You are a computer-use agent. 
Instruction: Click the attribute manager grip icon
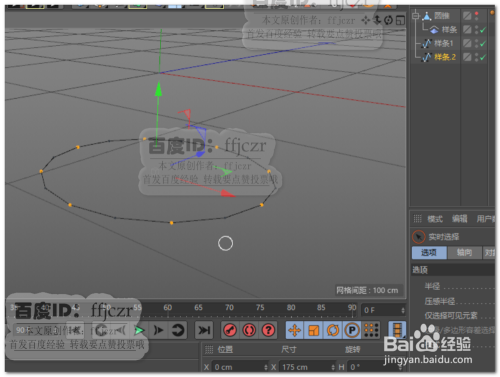click(x=417, y=219)
